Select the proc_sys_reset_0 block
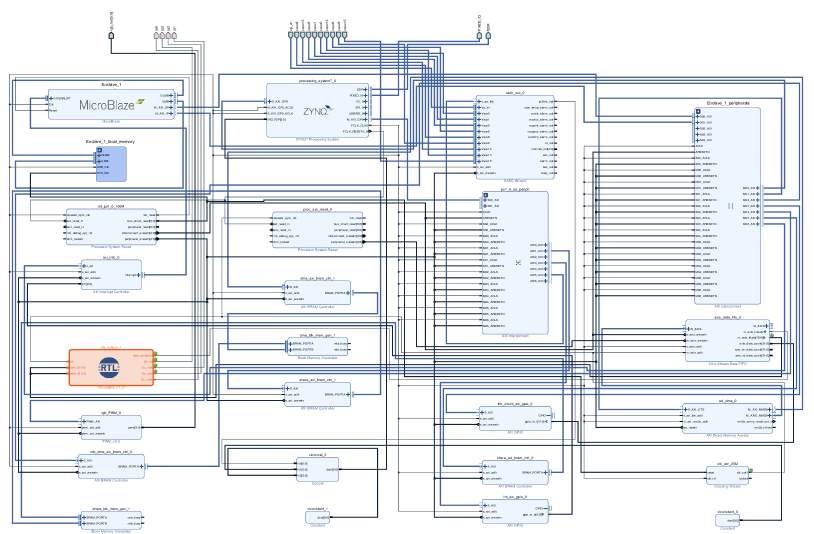814x534 pixels. coord(318,230)
